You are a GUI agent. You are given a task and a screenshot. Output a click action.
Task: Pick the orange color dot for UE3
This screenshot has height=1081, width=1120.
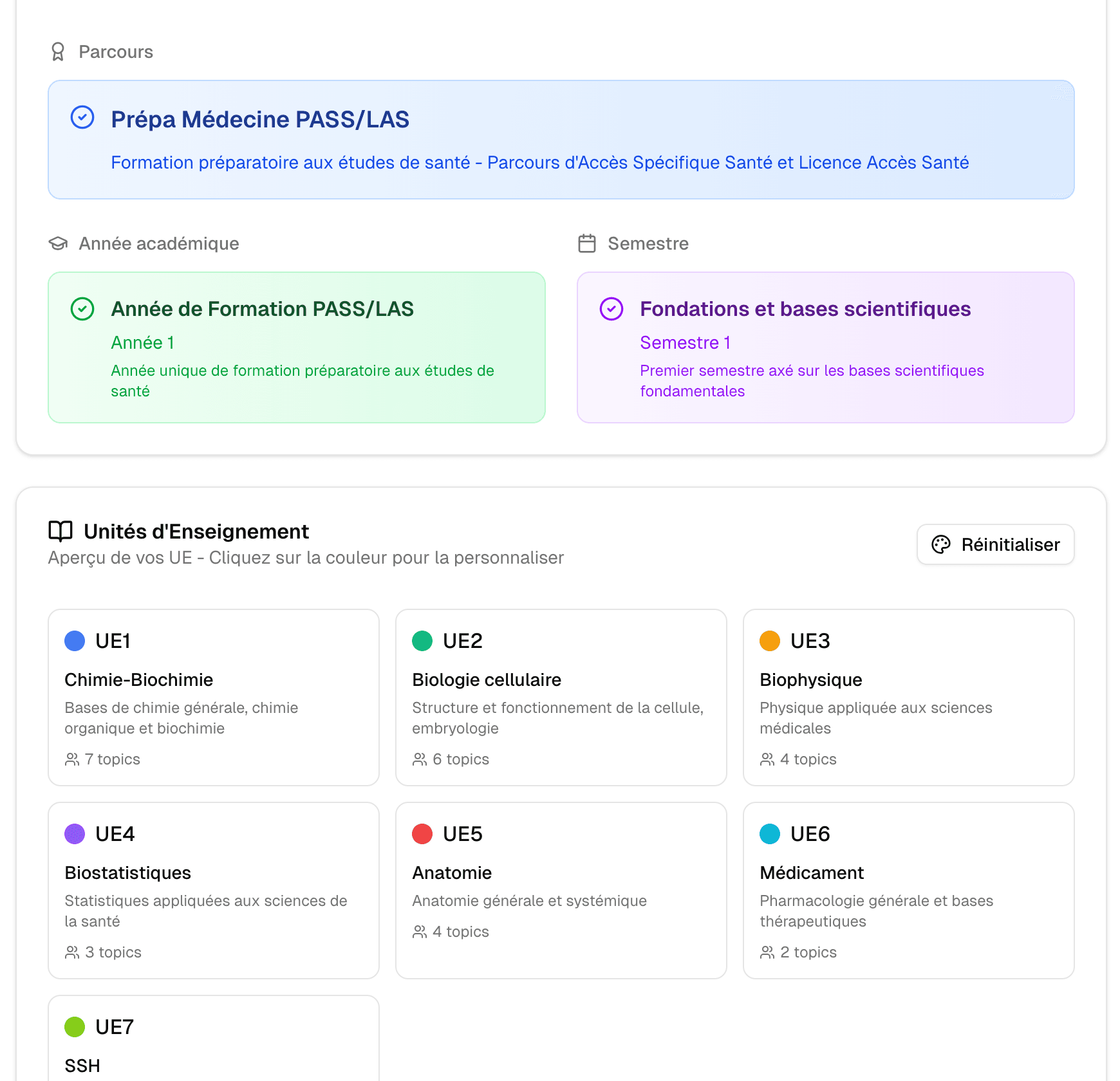[770, 641]
